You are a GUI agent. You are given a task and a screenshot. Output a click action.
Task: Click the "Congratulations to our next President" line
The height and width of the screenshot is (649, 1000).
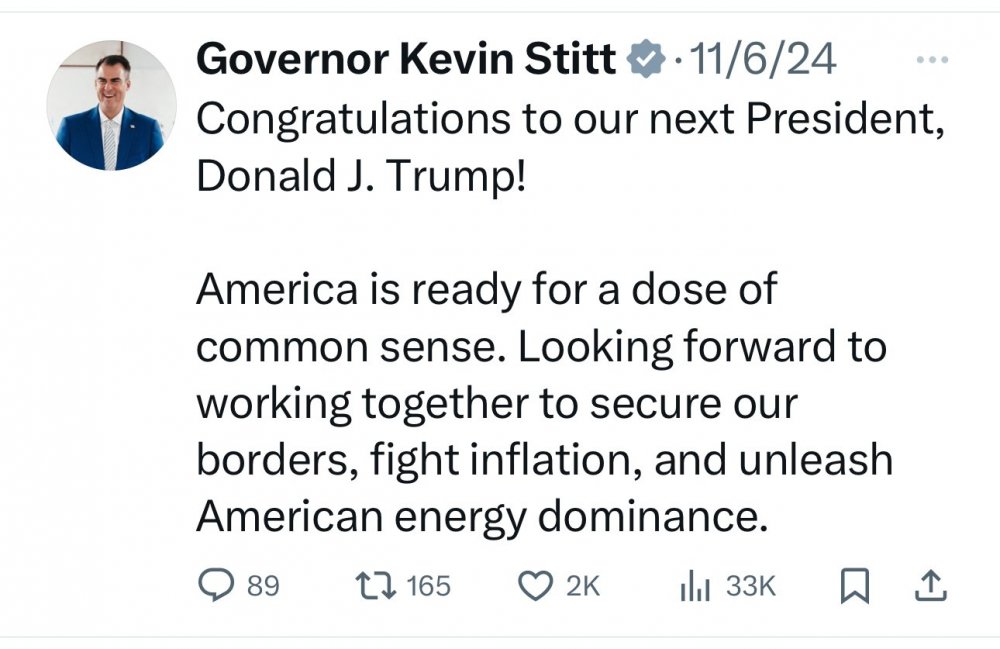pyautogui.click(x=569, y=120)
